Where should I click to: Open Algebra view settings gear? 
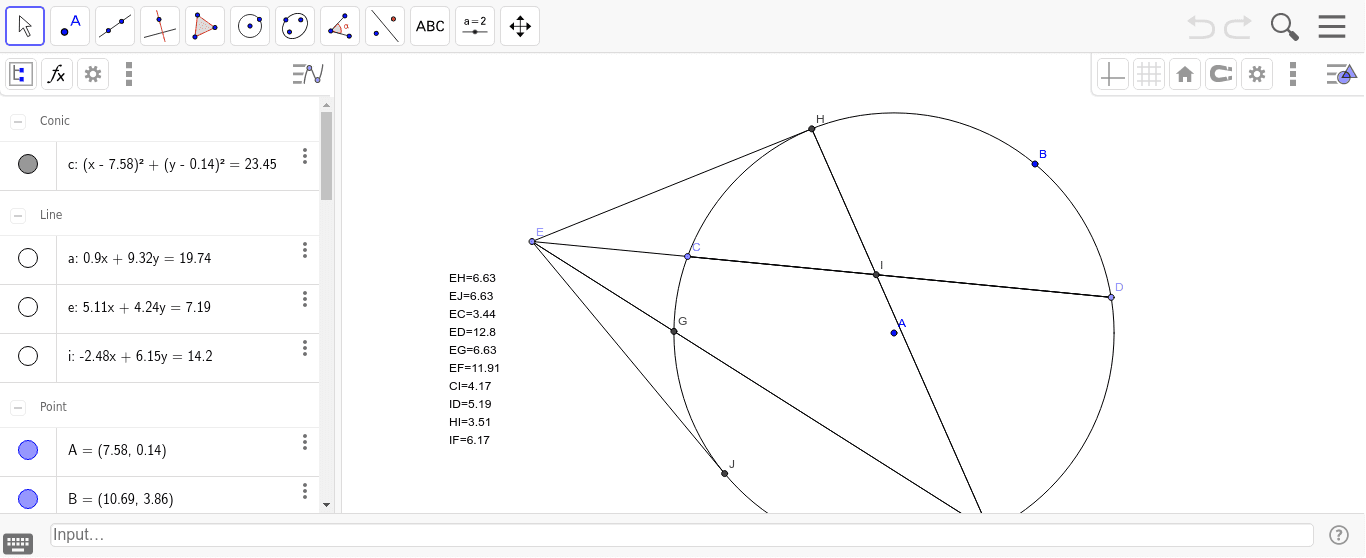(93, 74)
